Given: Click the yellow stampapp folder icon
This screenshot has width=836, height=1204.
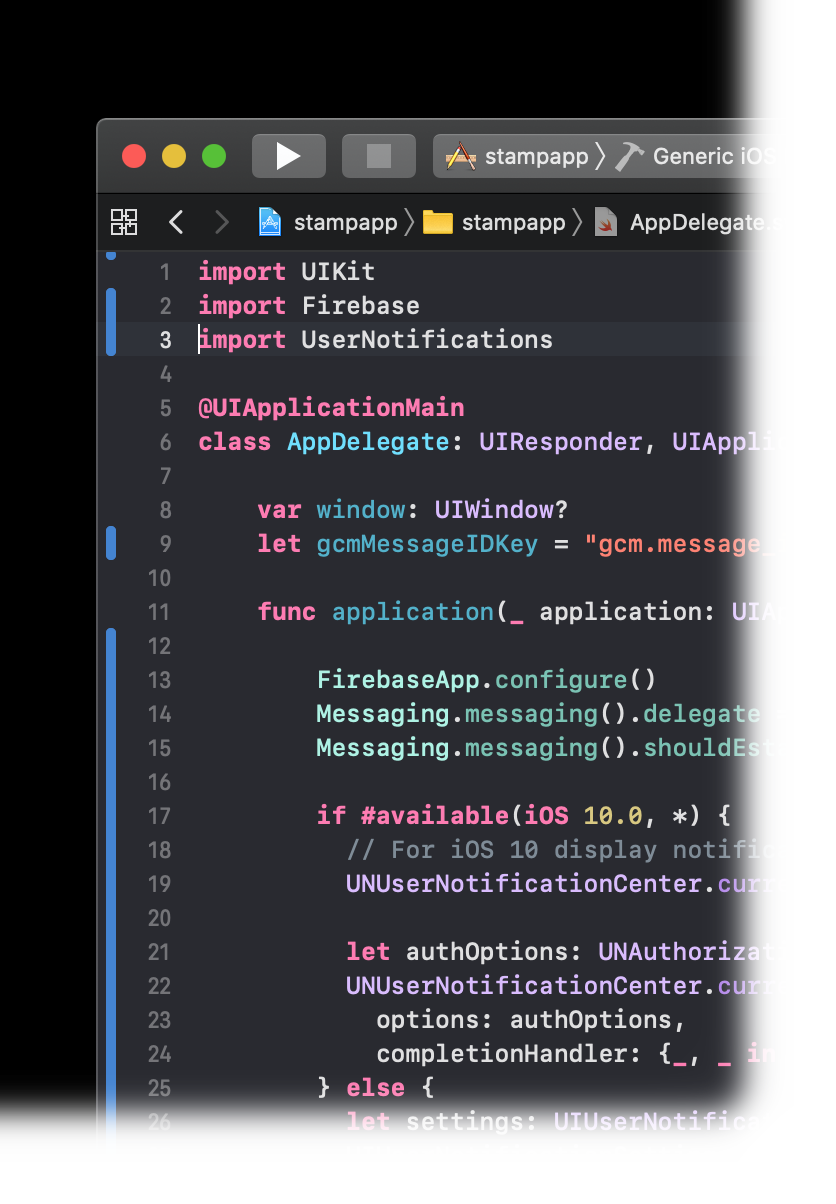Looking at the screenshot, I should click(437, 222).
